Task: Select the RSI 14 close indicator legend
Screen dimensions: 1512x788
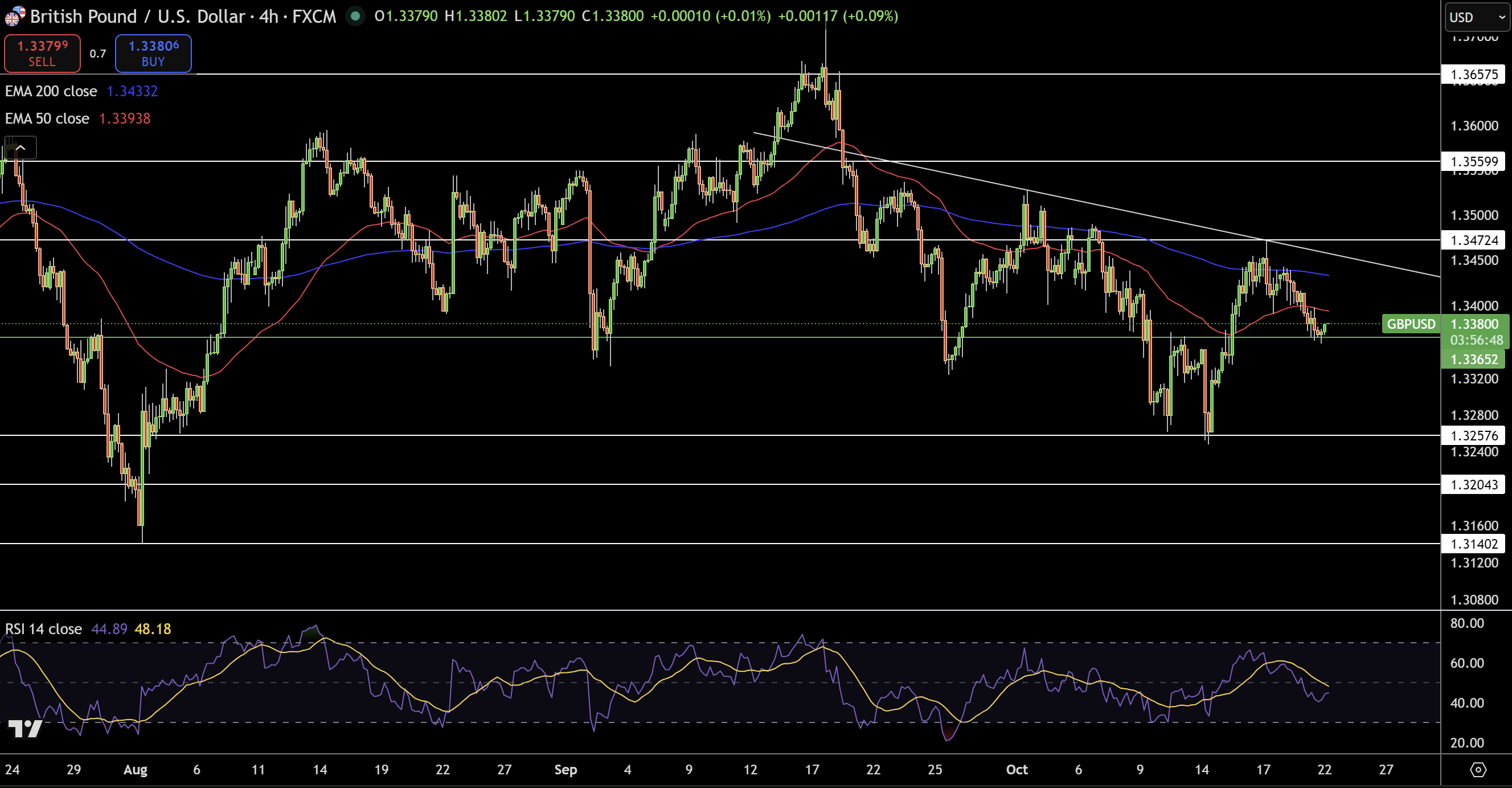Action: [x=43, y=629]
